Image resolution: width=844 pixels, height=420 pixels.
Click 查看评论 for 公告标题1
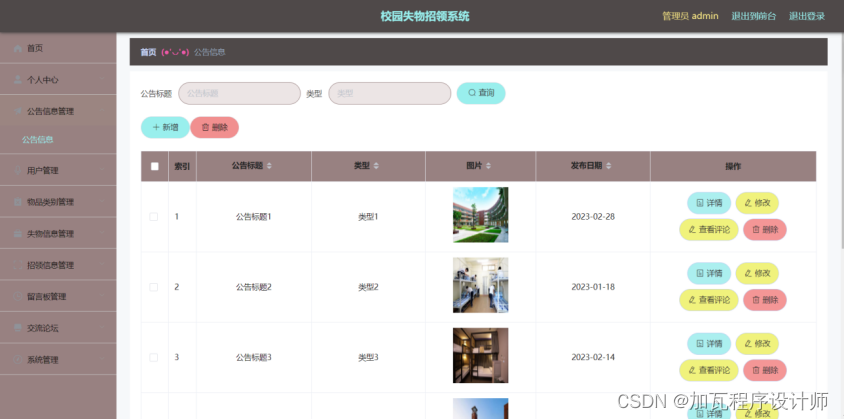[x=709, y=229]
